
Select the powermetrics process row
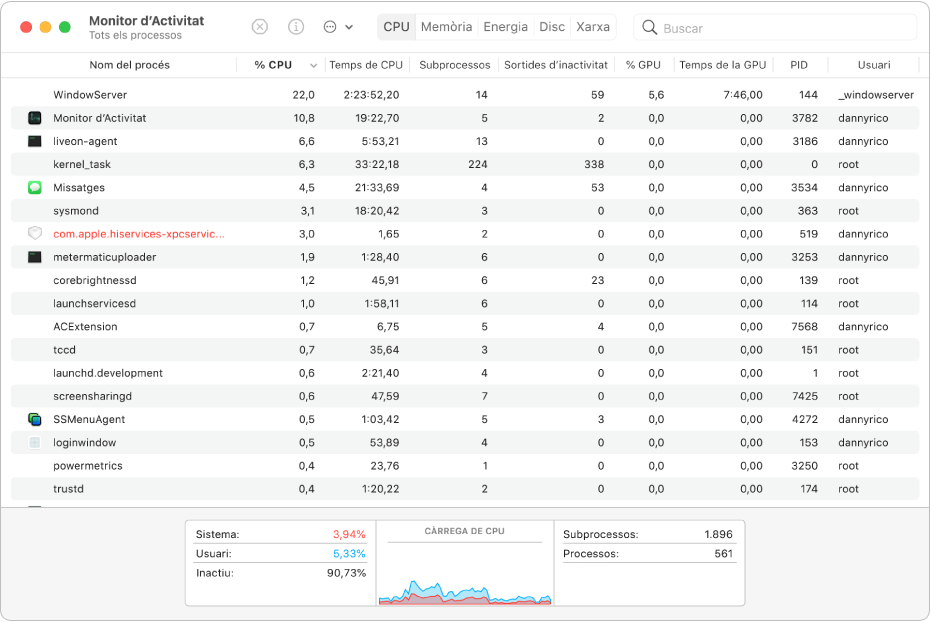[x=465, y=466]
